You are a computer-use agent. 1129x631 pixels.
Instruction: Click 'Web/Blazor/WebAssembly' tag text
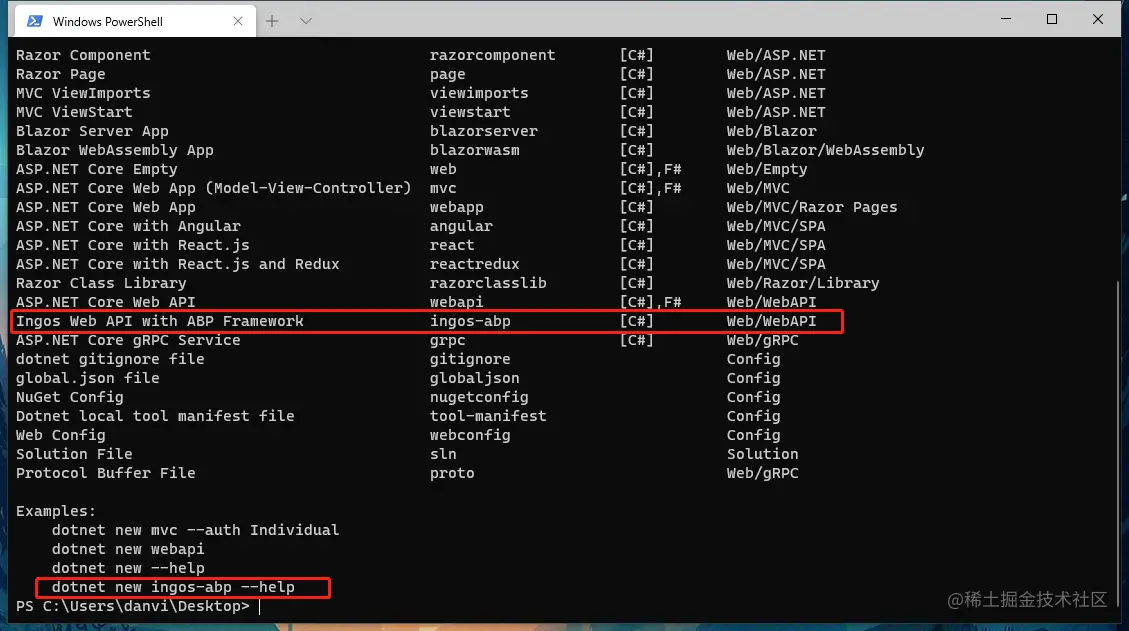[825, 150]
